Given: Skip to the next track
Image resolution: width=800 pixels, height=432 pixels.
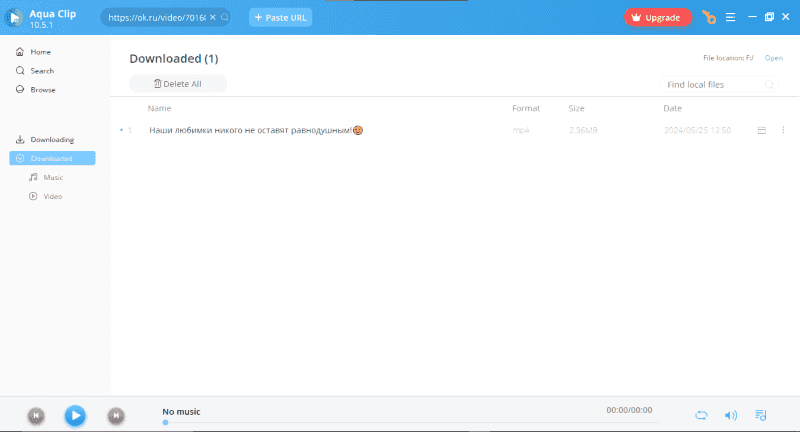Looking at the screenshot, I should pyautogui.click(x=116, y=415).
